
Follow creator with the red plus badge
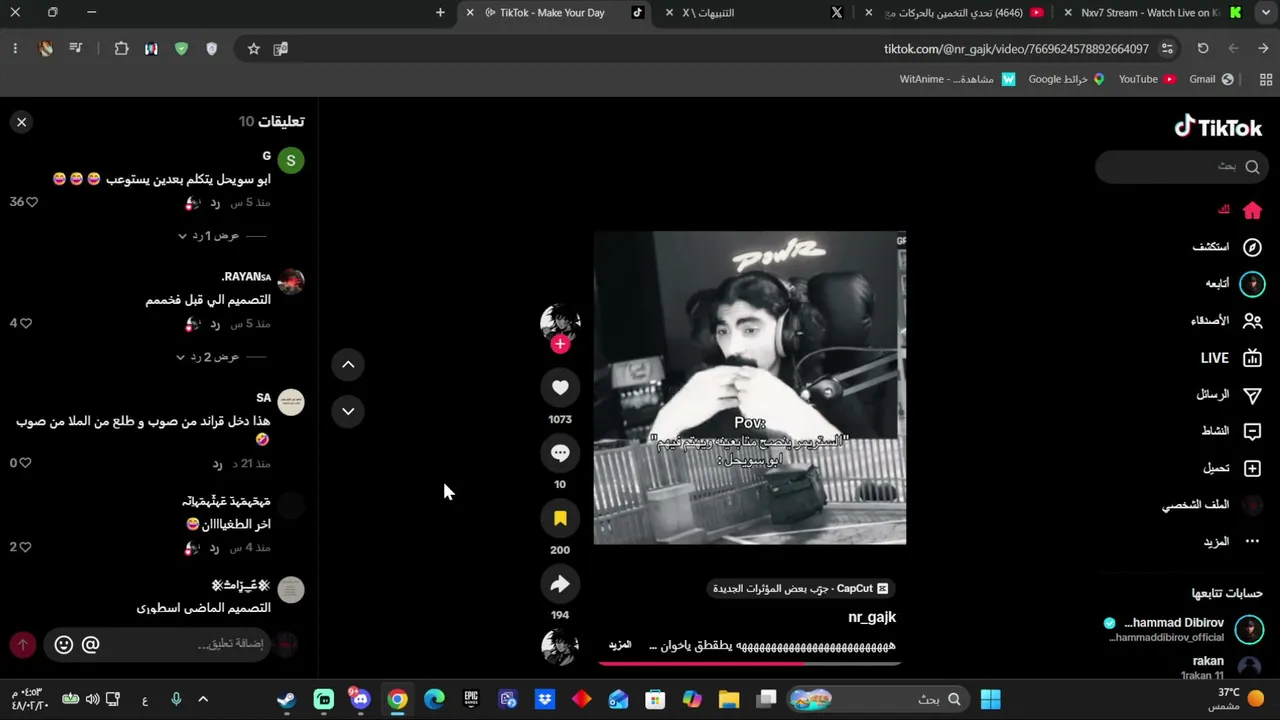(560, 344)
